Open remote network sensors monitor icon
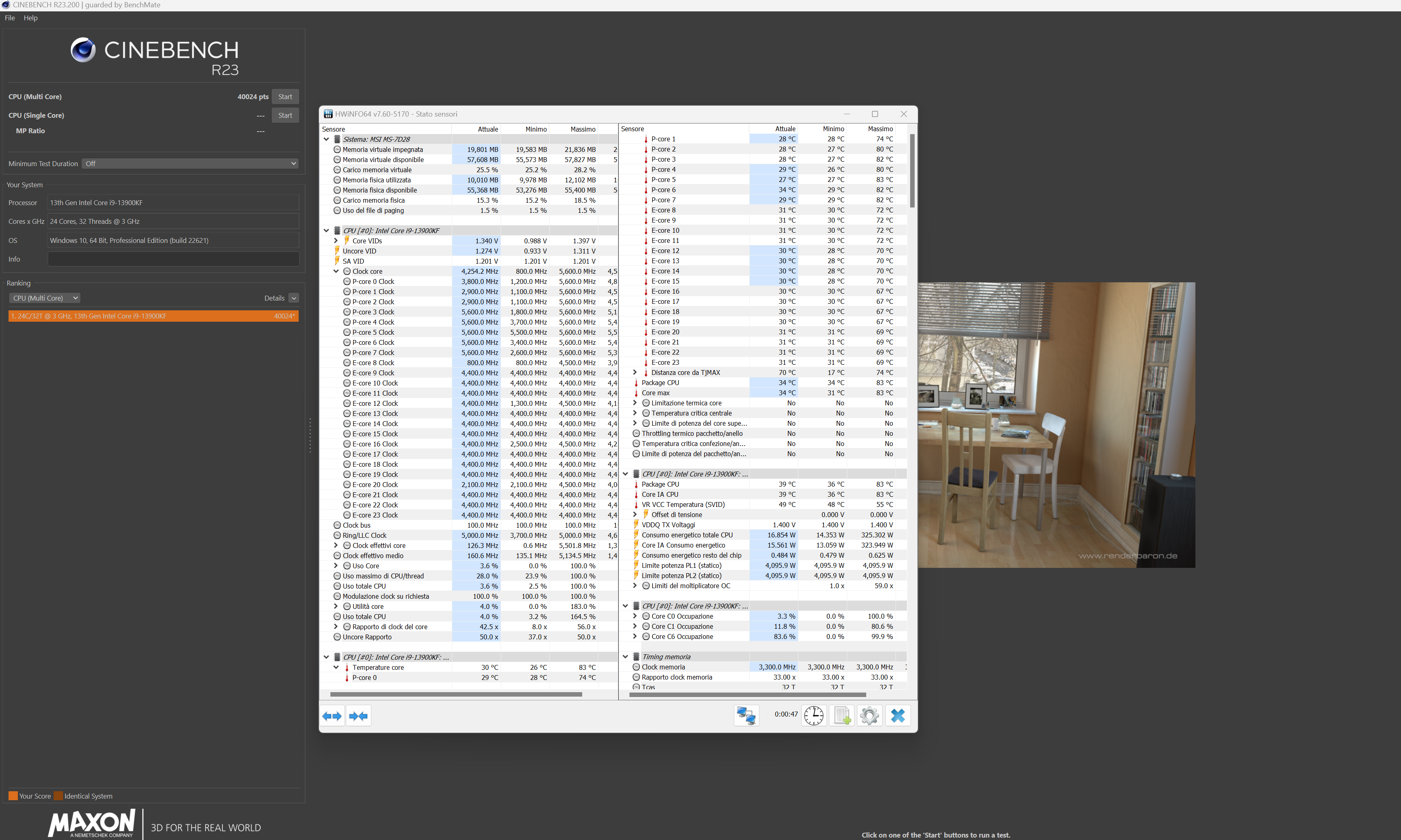Image resolution: width=1401 pixels, height=840 pixels. tap(746, 715)
